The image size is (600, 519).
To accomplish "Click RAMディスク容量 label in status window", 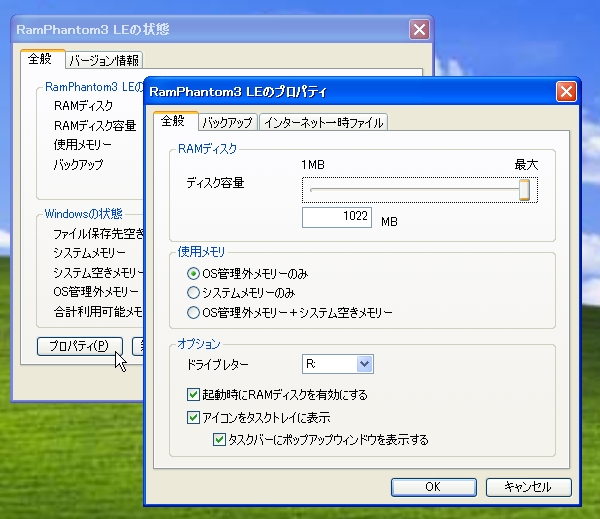I will [95, 126].
